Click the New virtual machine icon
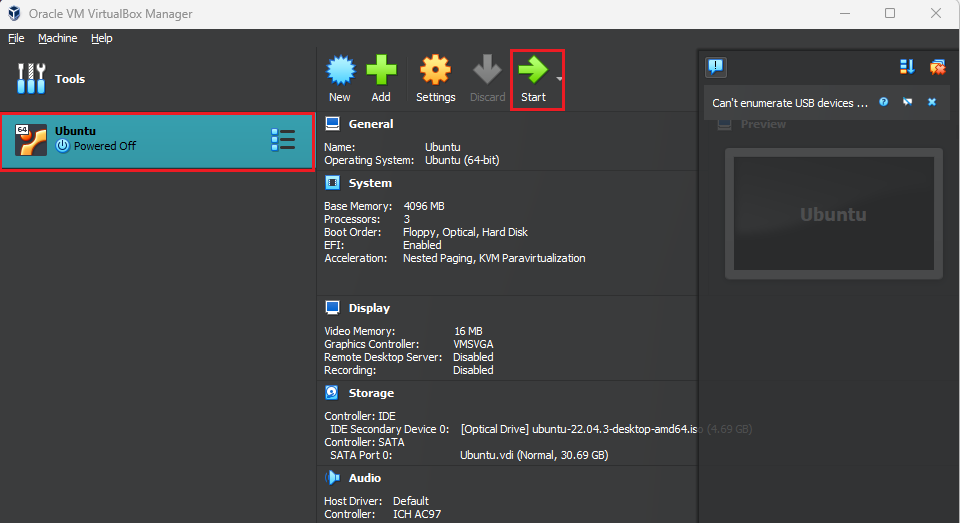The image size is (960, 523). 340,70
